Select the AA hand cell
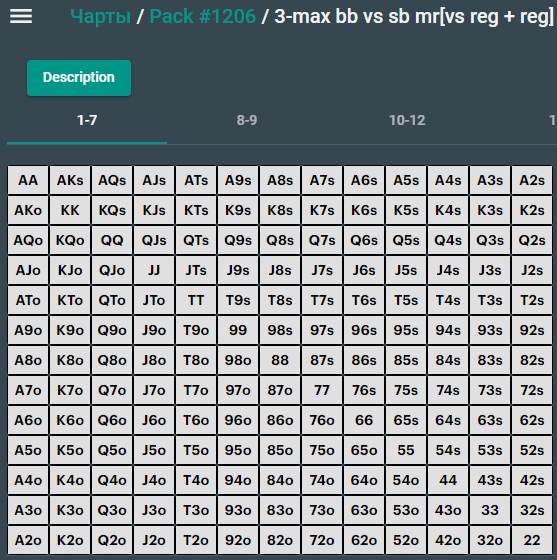Screen dimensions: 557x560 [x=28, y=180]
